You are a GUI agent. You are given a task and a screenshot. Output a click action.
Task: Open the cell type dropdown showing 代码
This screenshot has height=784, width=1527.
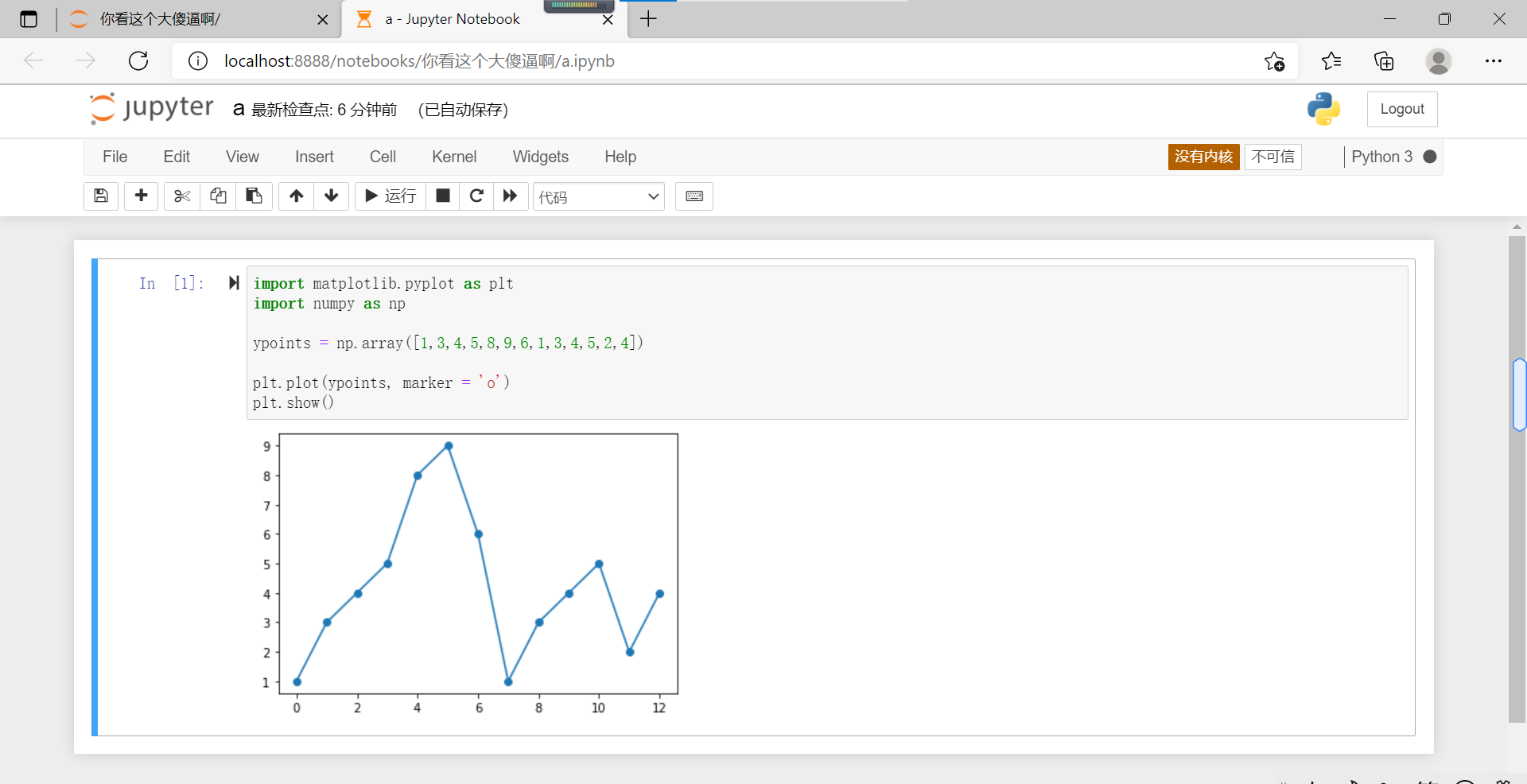pyautogui.click(x=599, y=196)
